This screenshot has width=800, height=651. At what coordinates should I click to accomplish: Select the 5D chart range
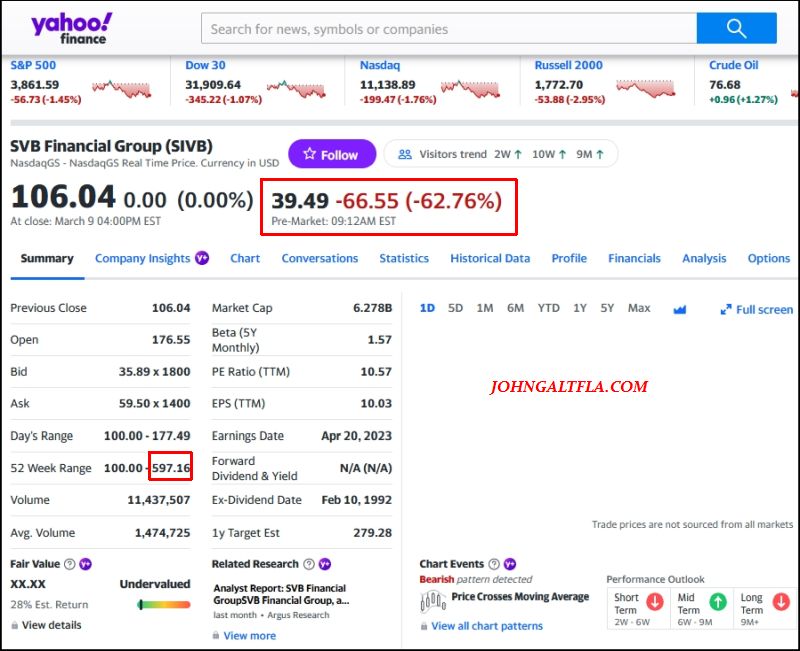(x=455, y=308)
